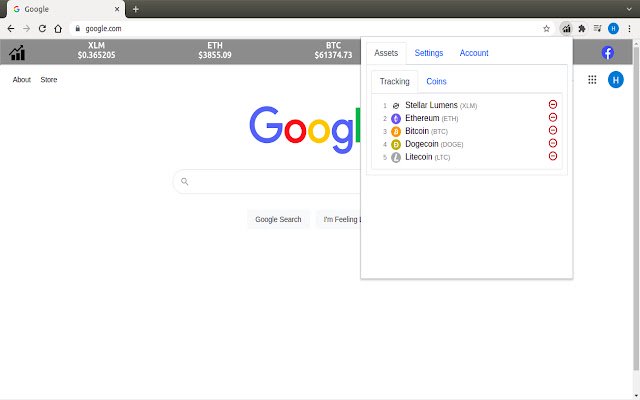Click the Ethereum (ETH) row text
The width and height of the screenshot is (640, 400).
(x=431, y=118)
